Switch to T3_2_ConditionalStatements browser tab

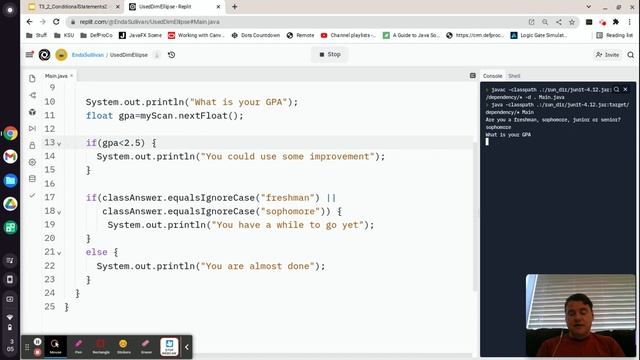(73, 7)
